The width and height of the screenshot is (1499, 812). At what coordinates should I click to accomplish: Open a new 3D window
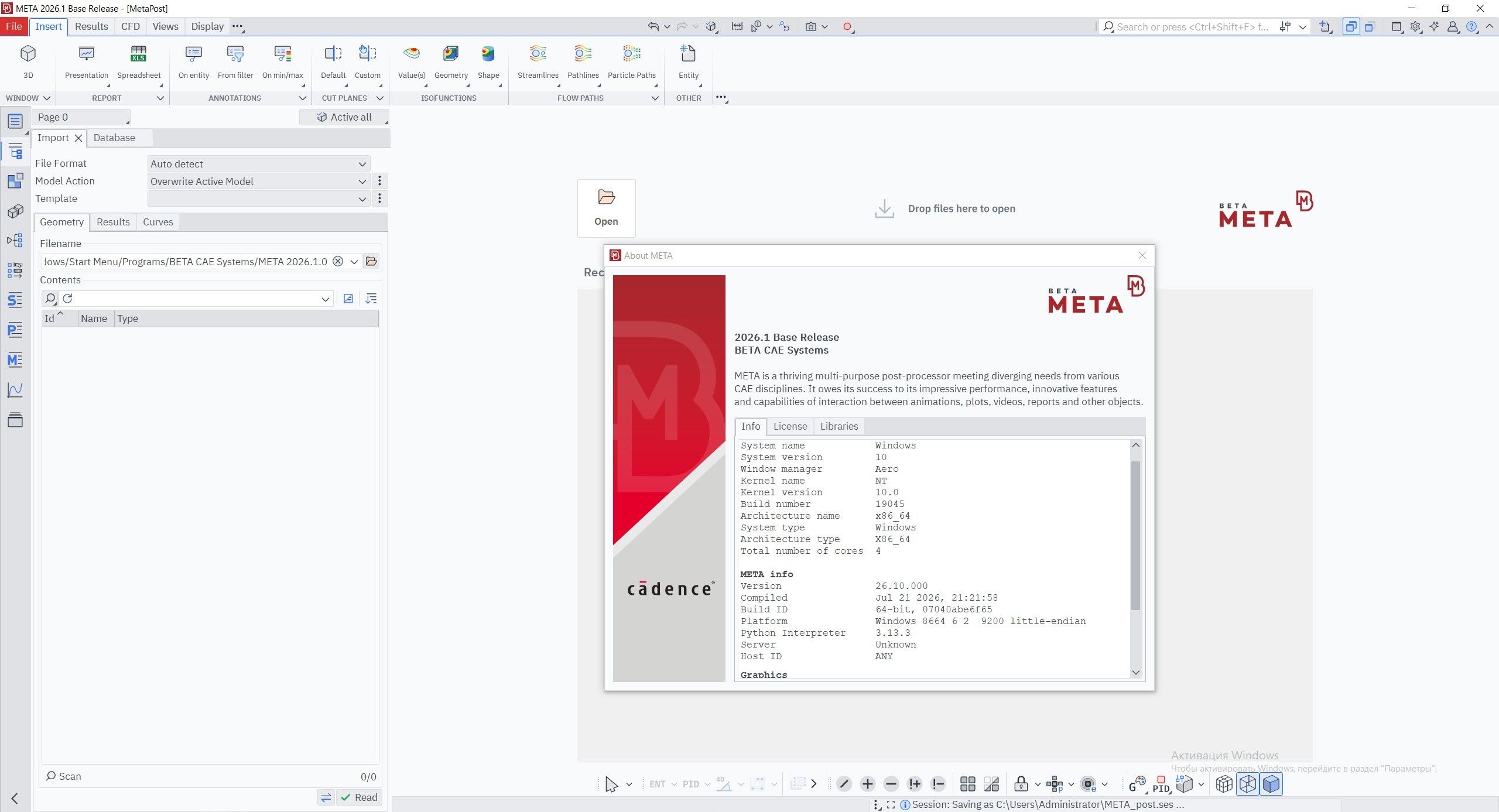point(28,61)
